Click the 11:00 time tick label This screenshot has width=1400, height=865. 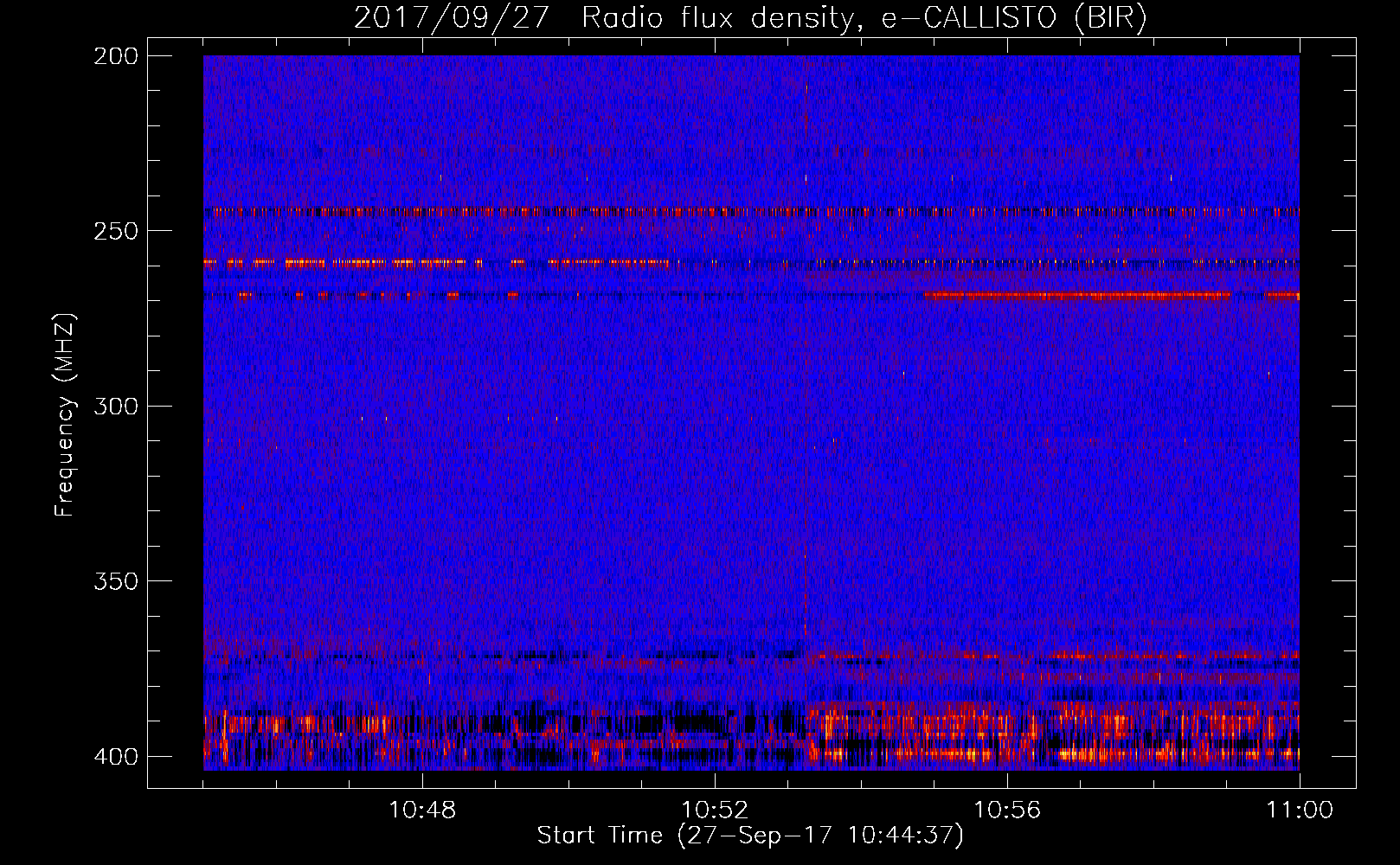pyautogui.click(x=1300, y=811)
